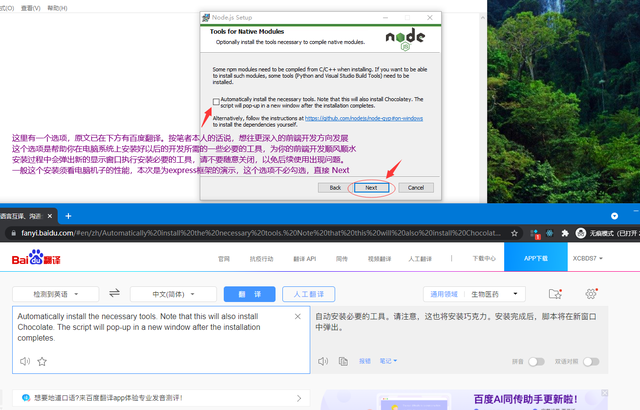Expand the 笔记 dropdown
Viewport: 640px width, 410px height.
pyautogui.click(x=388, y=361)
